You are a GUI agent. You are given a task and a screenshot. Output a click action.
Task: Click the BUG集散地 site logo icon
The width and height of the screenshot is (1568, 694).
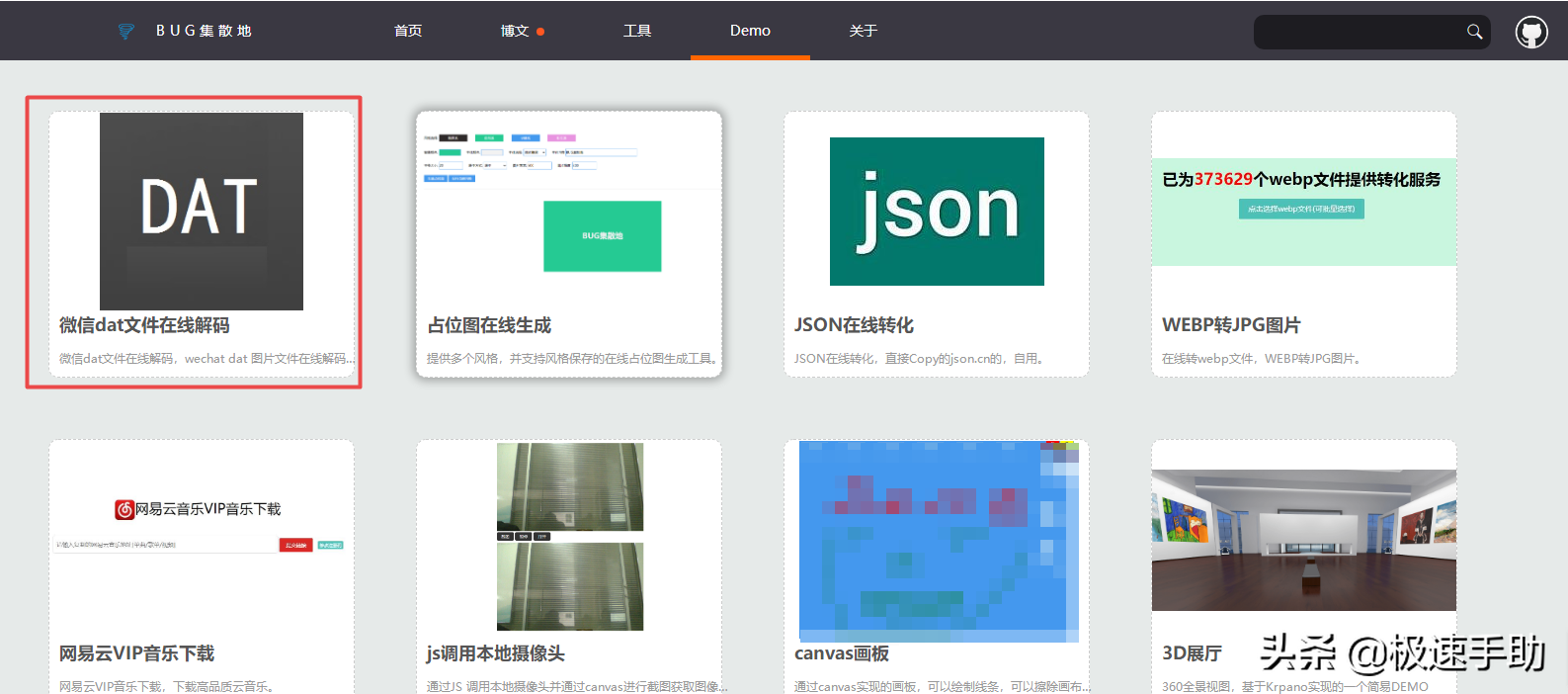click(x=125, y=31)
